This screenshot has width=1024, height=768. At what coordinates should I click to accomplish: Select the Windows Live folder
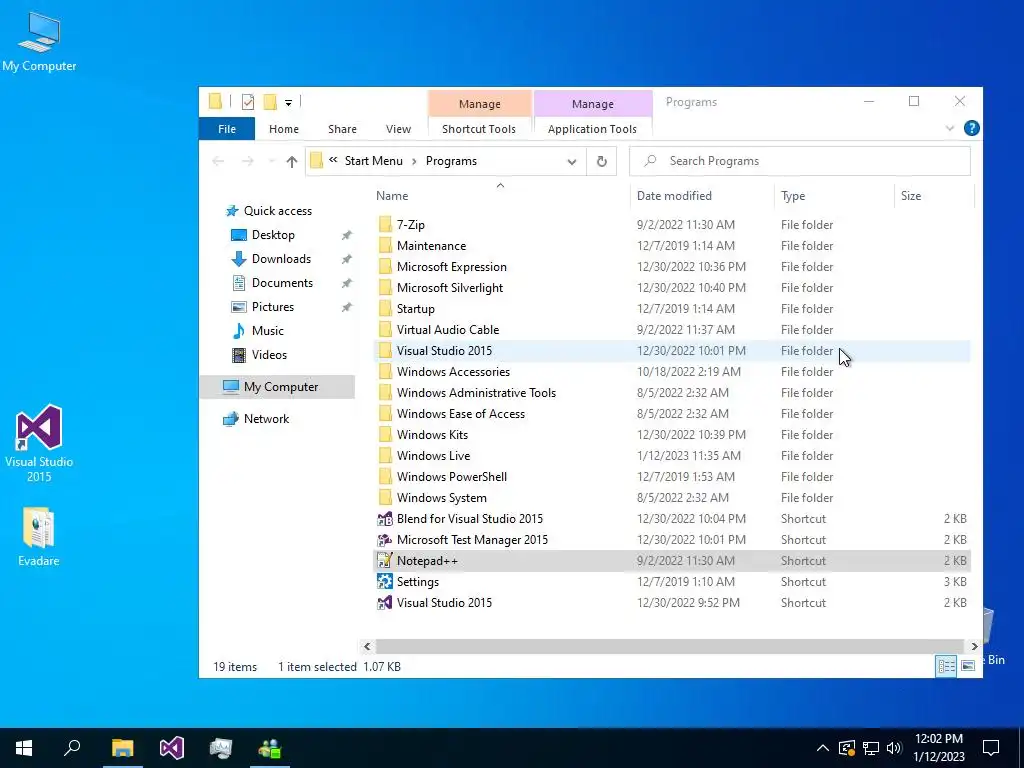pos(671,456)
